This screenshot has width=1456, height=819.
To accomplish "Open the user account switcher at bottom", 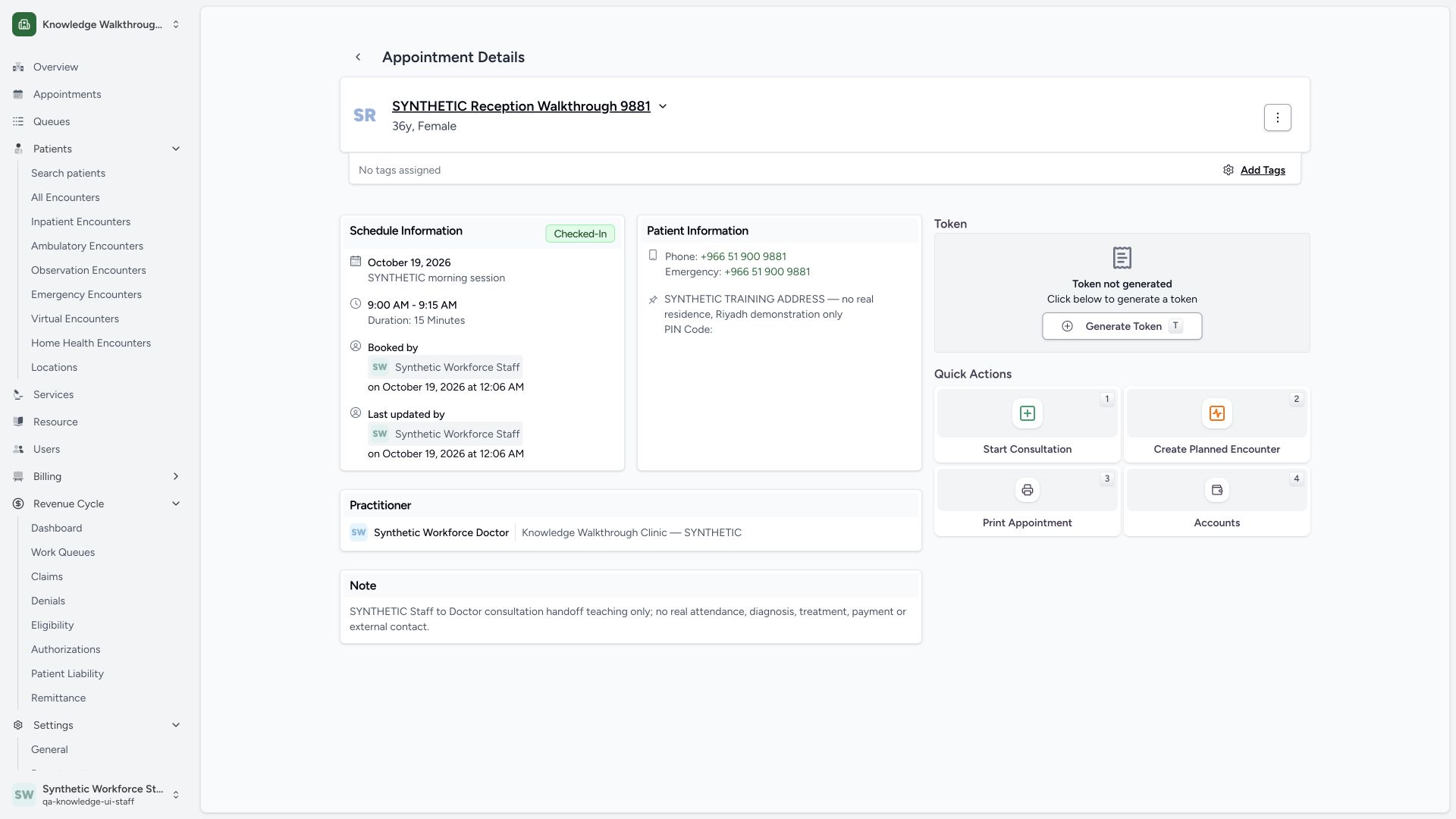I will point(97,795).
